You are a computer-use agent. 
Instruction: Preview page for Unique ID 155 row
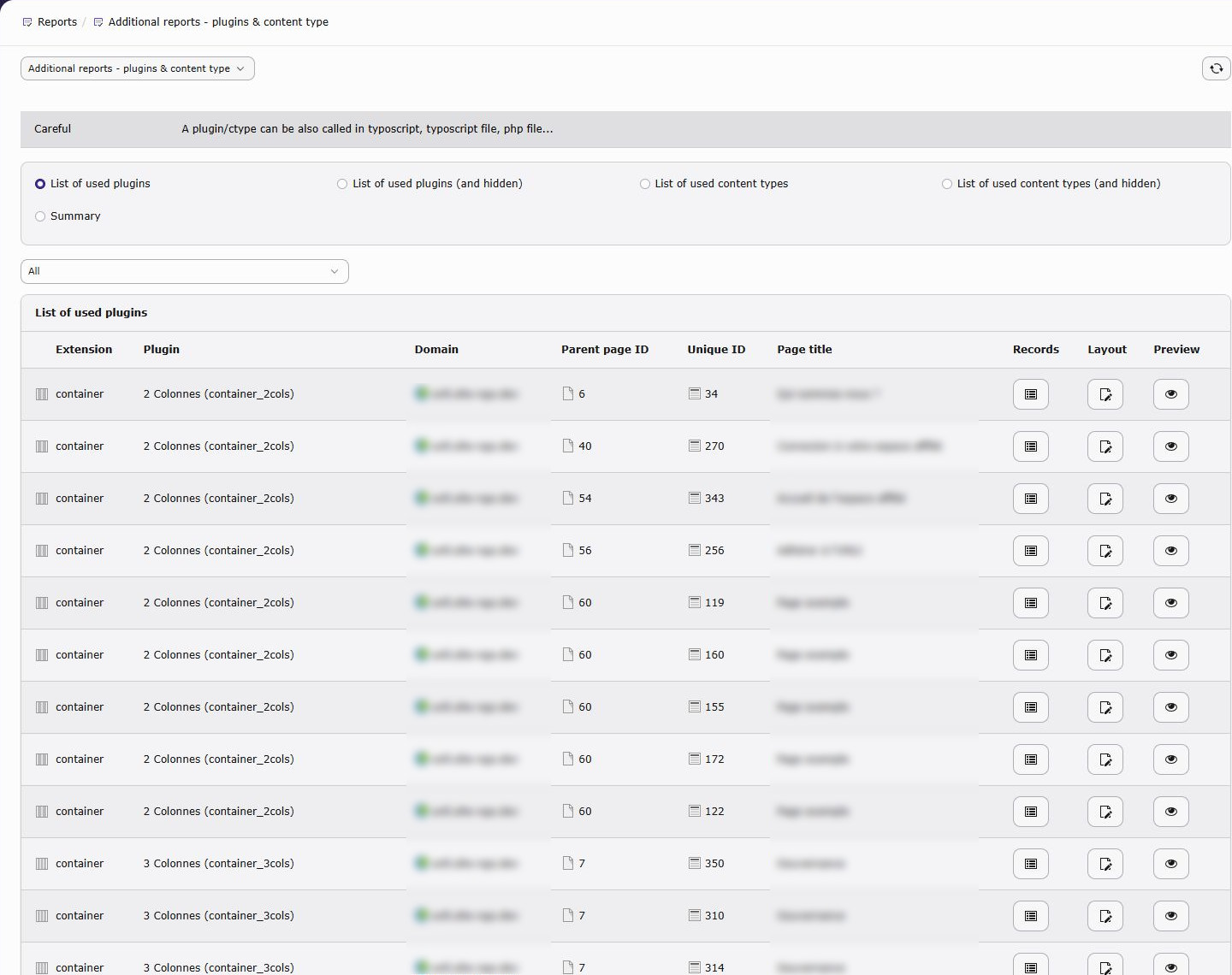pyautogui.click(x=1171, y=707)
